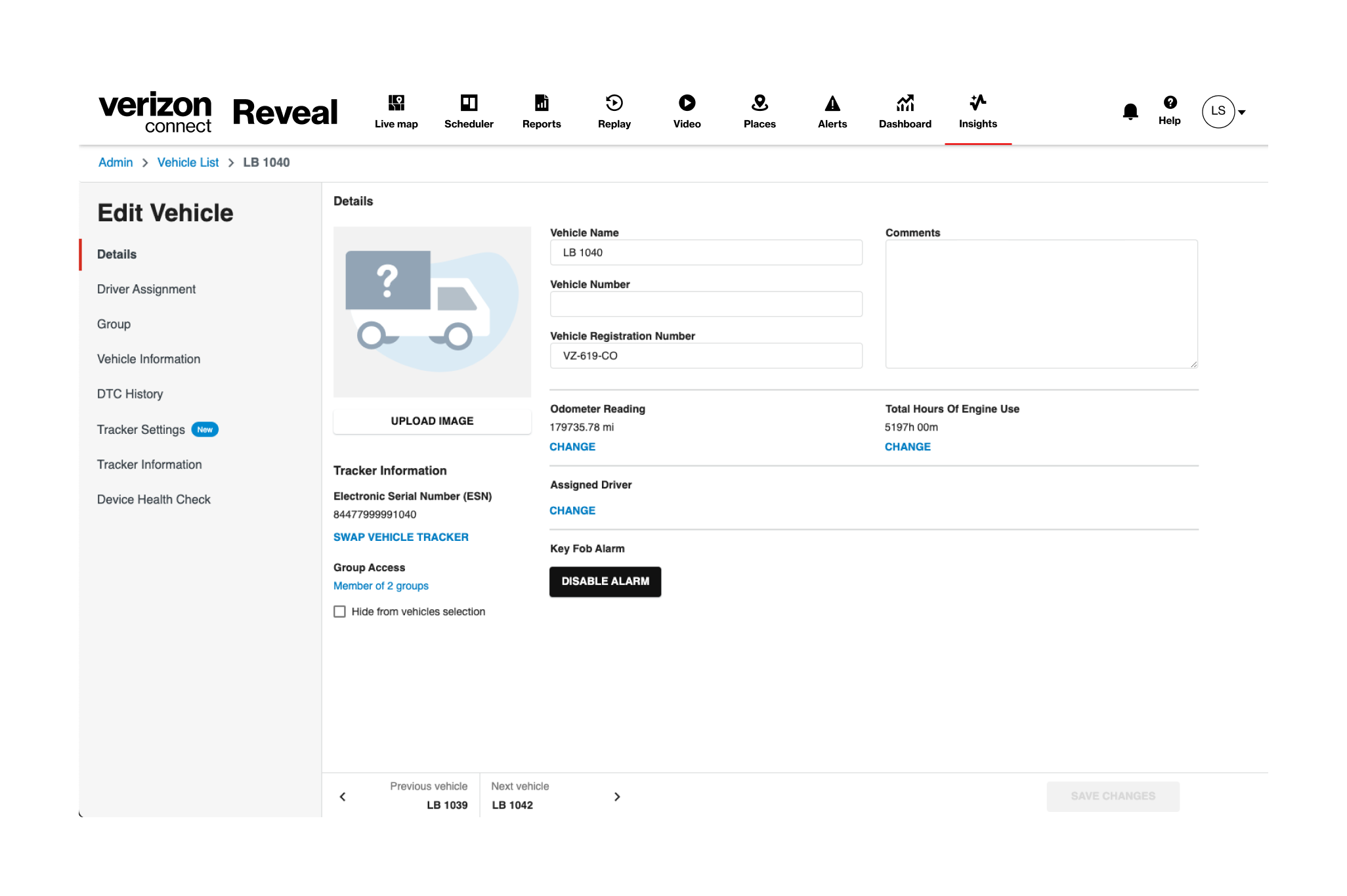Viewport: 1347px width, 896px height.
Task: Check the Hide from vehicles selection box
Action: click(340, 611)
